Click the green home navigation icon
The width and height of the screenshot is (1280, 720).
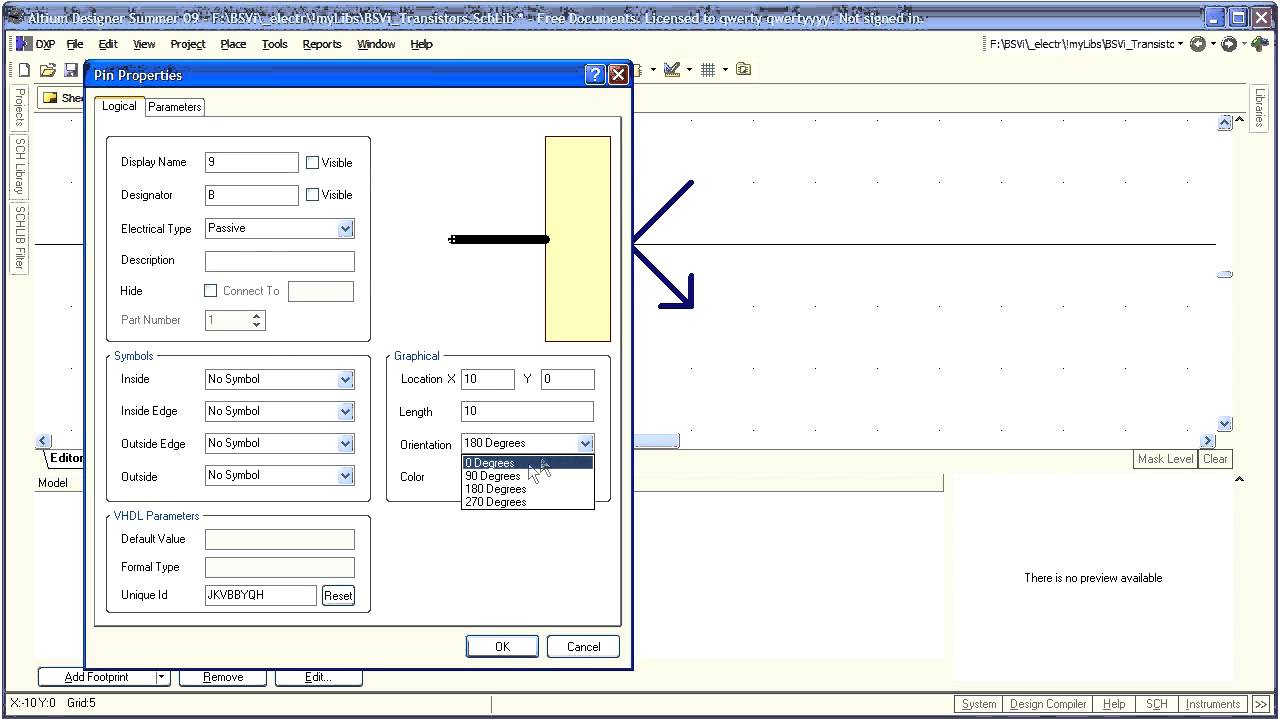point(1259,44)
